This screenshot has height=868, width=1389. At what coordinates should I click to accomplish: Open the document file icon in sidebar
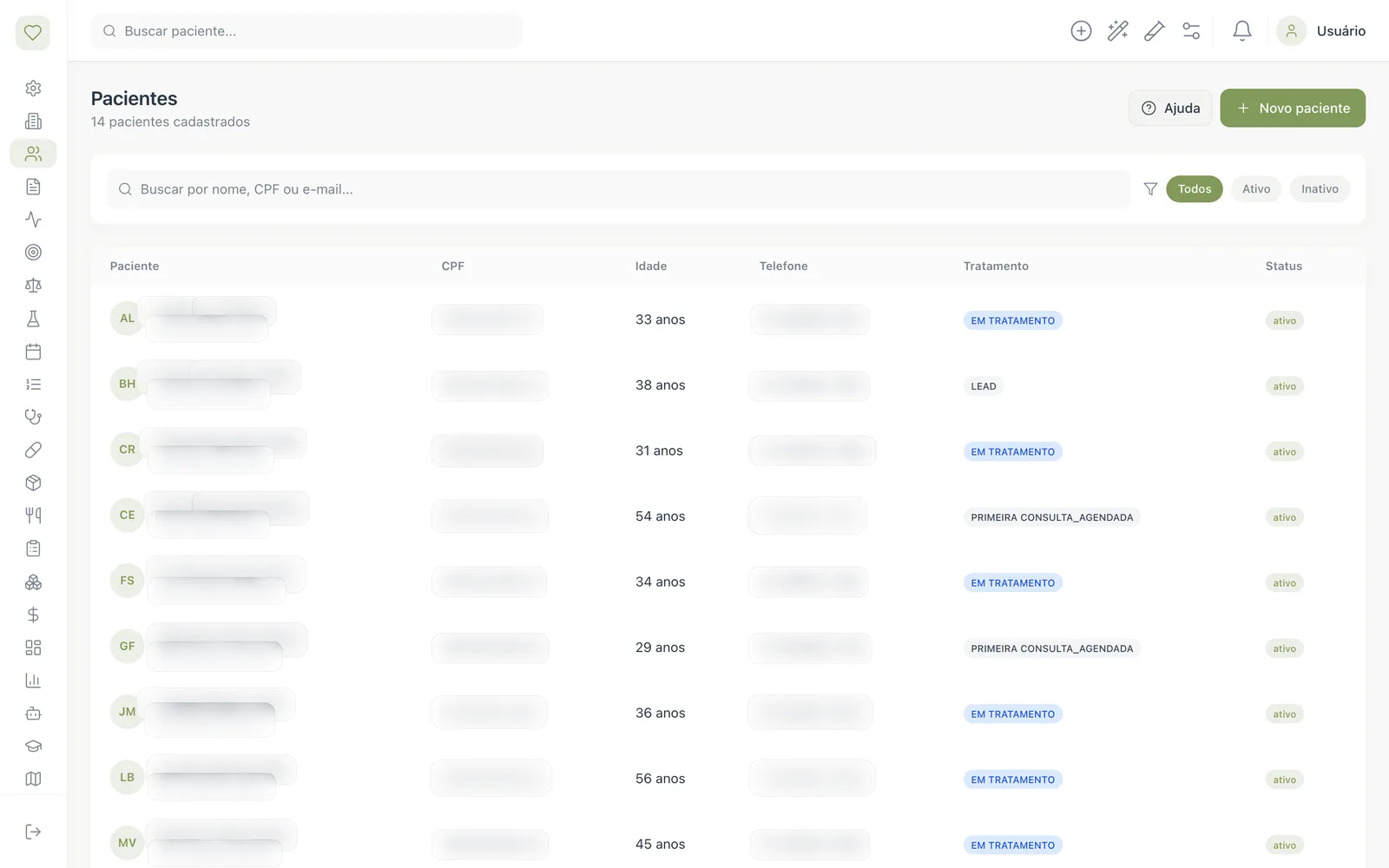pyautogui.click(x=33, y=187)
